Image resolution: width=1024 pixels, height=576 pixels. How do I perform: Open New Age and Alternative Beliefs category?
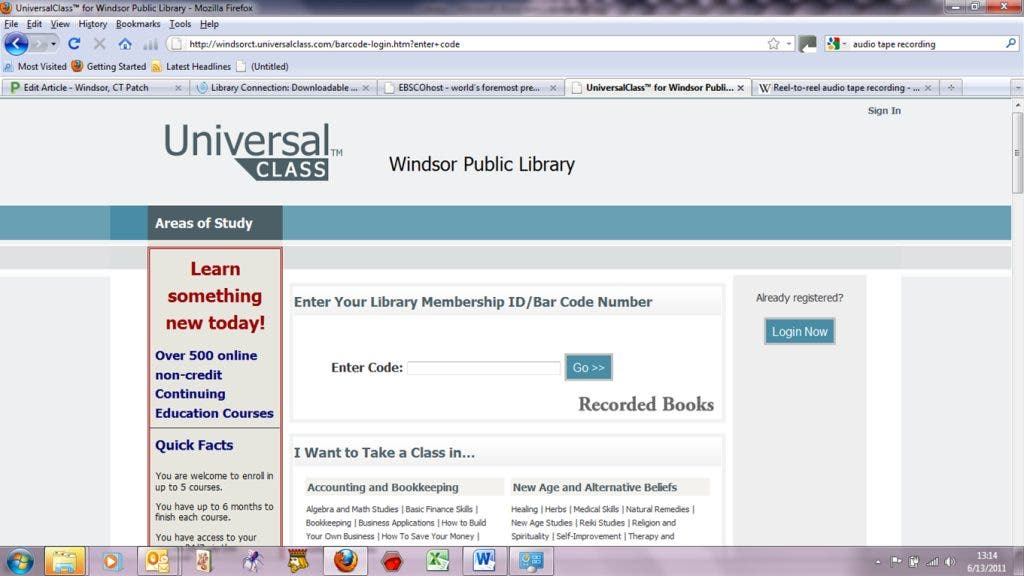click(x=594, y=487)
